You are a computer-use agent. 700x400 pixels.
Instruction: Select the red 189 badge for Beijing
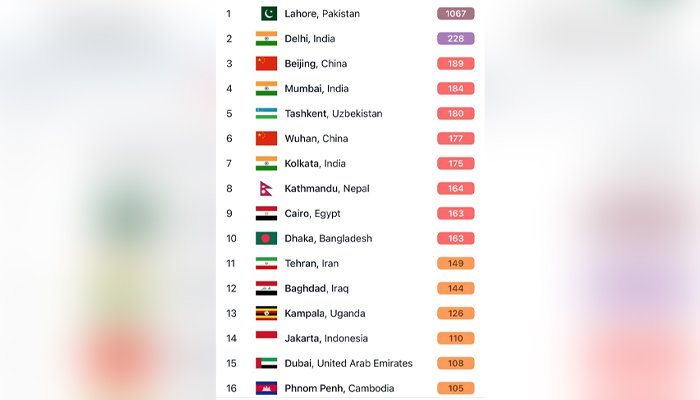click(455, 63)
